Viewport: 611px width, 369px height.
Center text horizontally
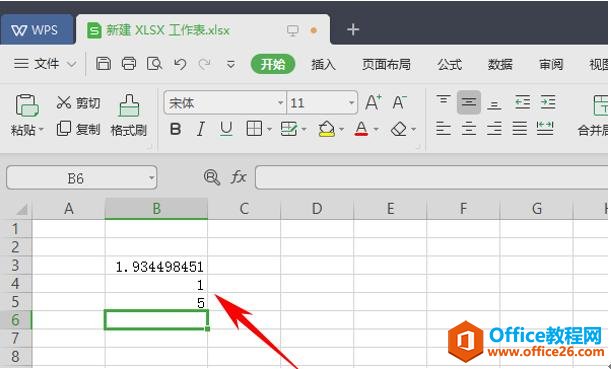(x=469, y=128)
